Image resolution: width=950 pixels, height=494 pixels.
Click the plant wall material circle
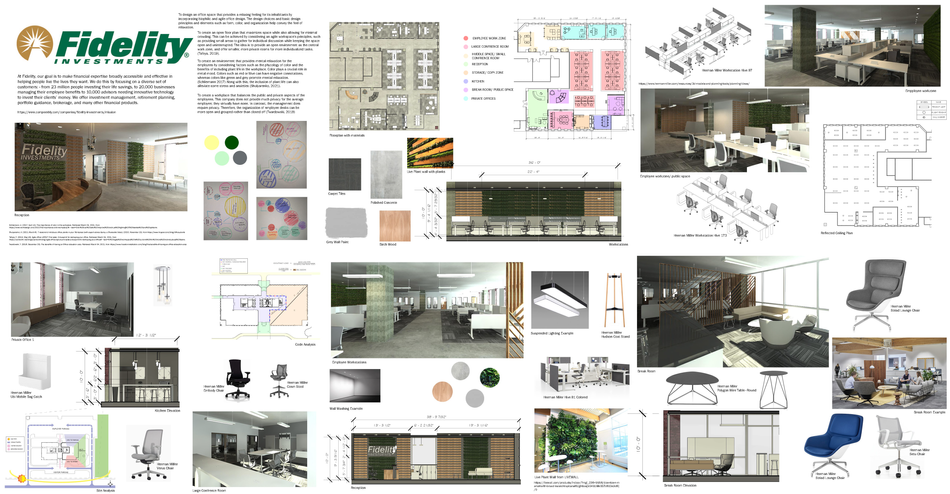coord(490,378)
